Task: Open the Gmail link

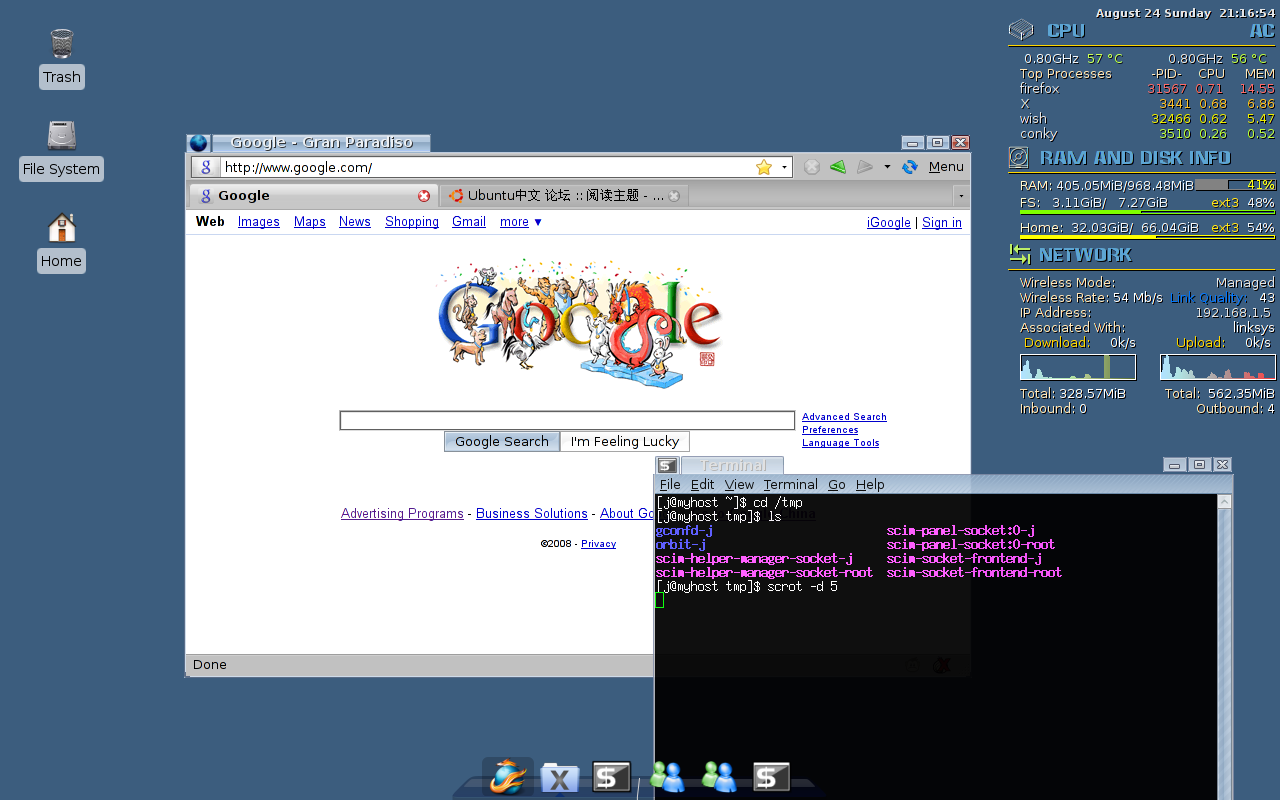Action: 469,222
